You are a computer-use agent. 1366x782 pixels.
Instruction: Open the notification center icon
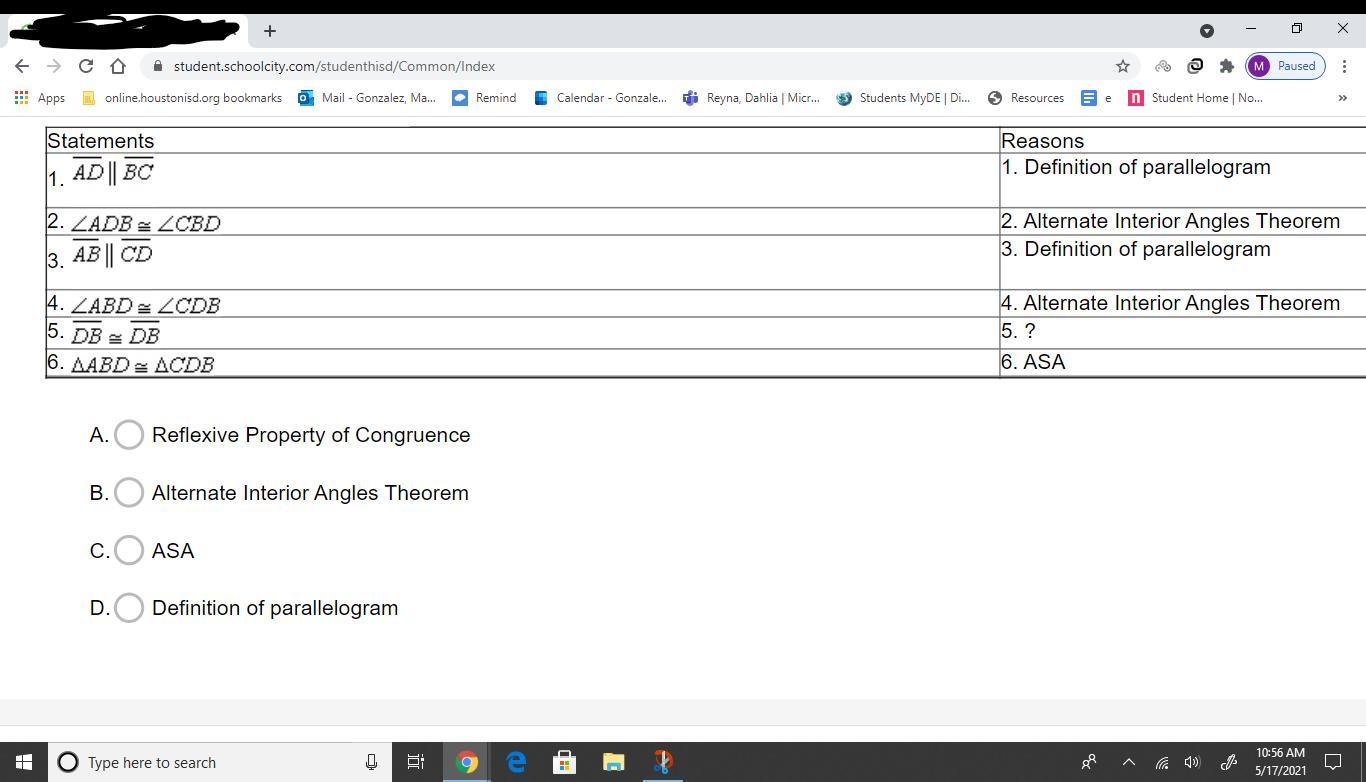coord(1333,762)
